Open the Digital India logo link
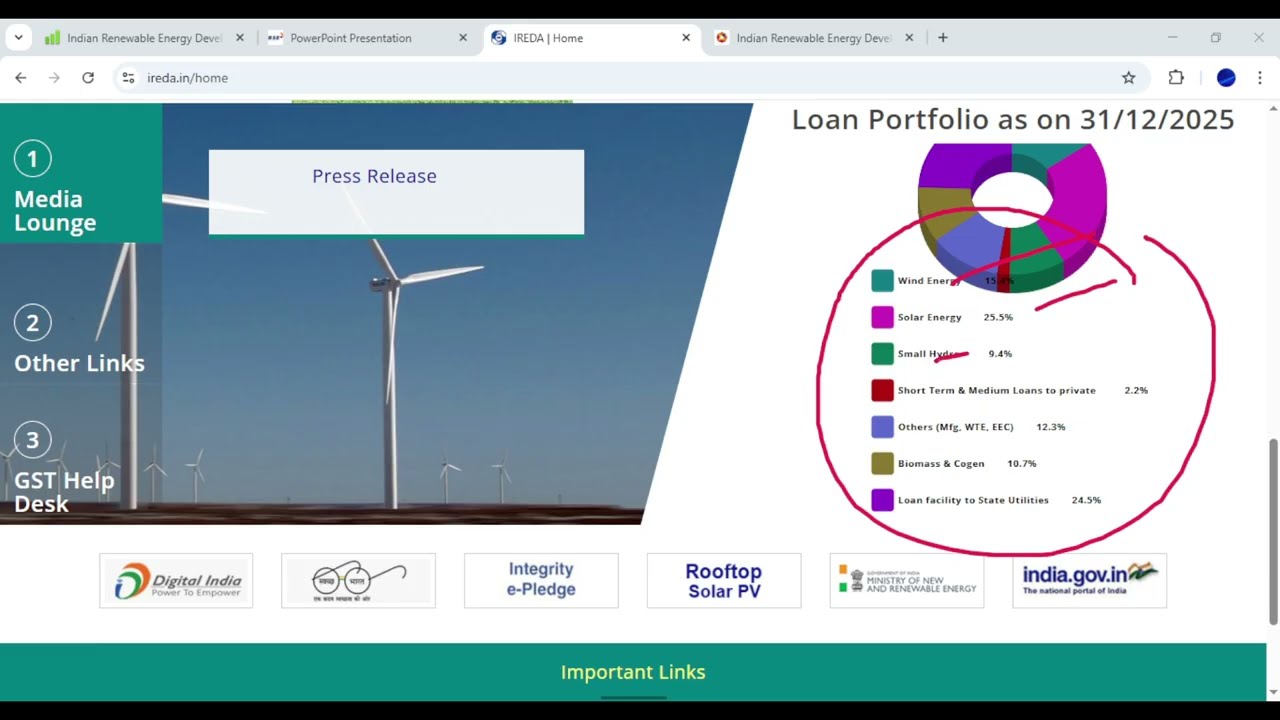Screen dimensions: 1280x720 coord(176,580)
